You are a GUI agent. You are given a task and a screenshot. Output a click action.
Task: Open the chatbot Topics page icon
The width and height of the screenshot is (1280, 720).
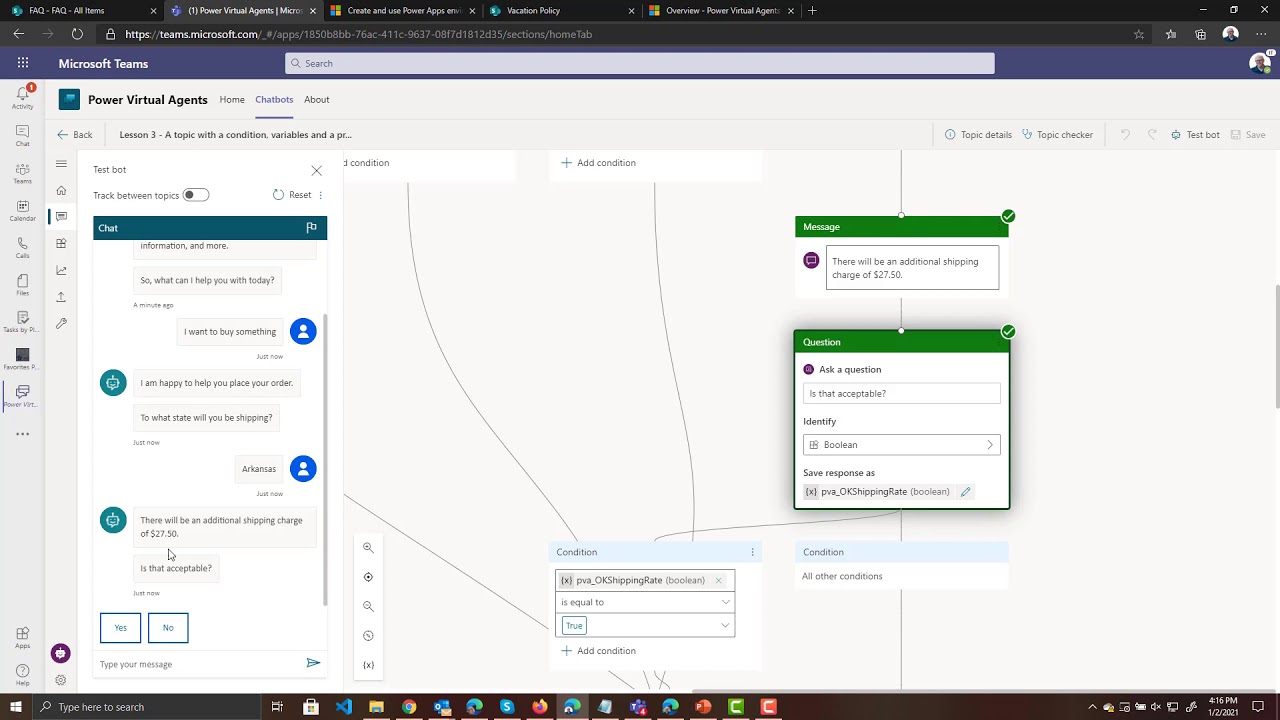pyautogui.click(x=61, y=217)
